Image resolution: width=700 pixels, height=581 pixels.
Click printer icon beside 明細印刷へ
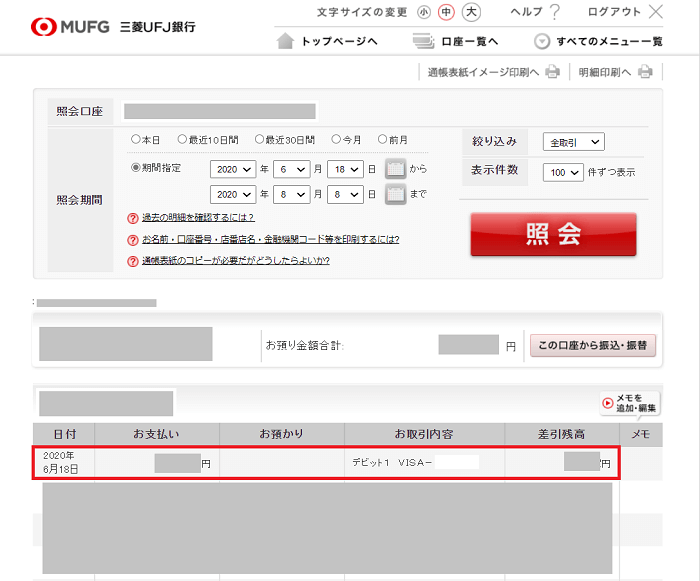[x=645, y=72]
